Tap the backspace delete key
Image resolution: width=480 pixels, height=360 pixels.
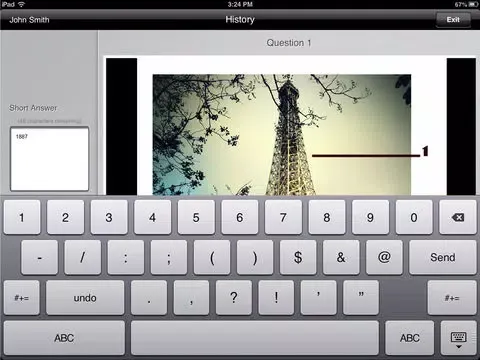click(x=458, y=217)
